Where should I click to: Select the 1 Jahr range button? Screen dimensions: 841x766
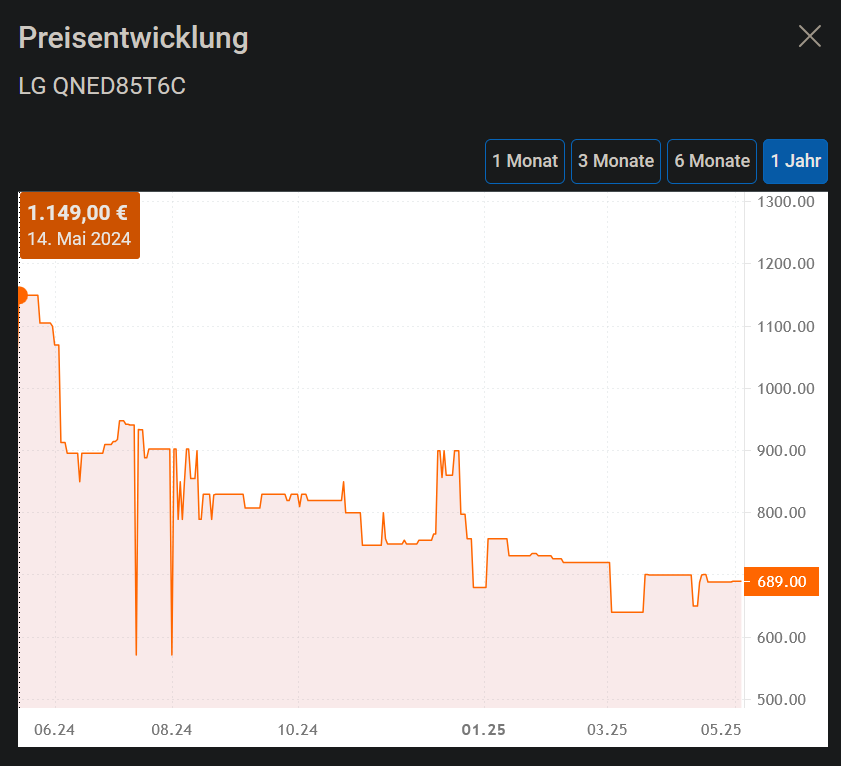(x=795, y=161)
